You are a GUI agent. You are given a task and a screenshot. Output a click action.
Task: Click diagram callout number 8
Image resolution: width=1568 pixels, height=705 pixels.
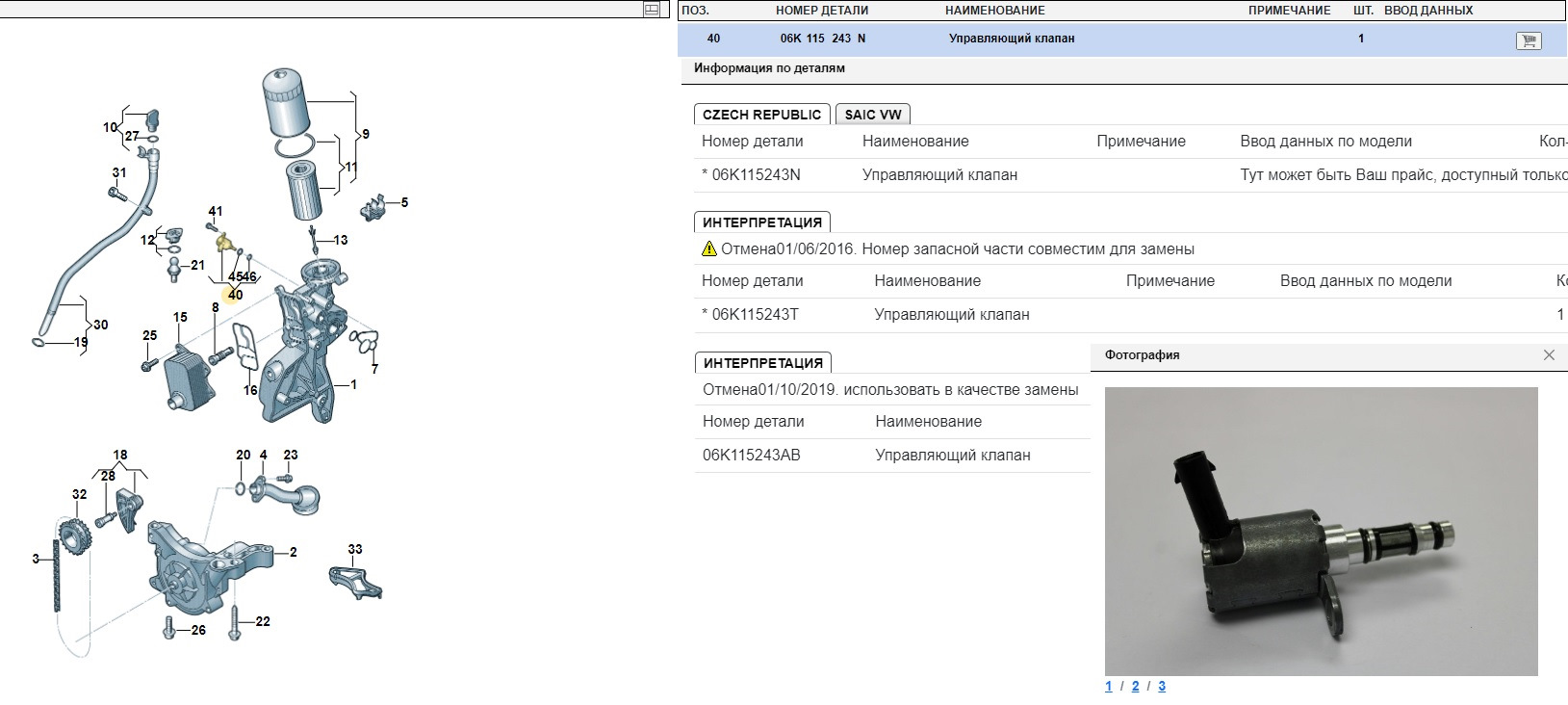click(x=216, y=308)
